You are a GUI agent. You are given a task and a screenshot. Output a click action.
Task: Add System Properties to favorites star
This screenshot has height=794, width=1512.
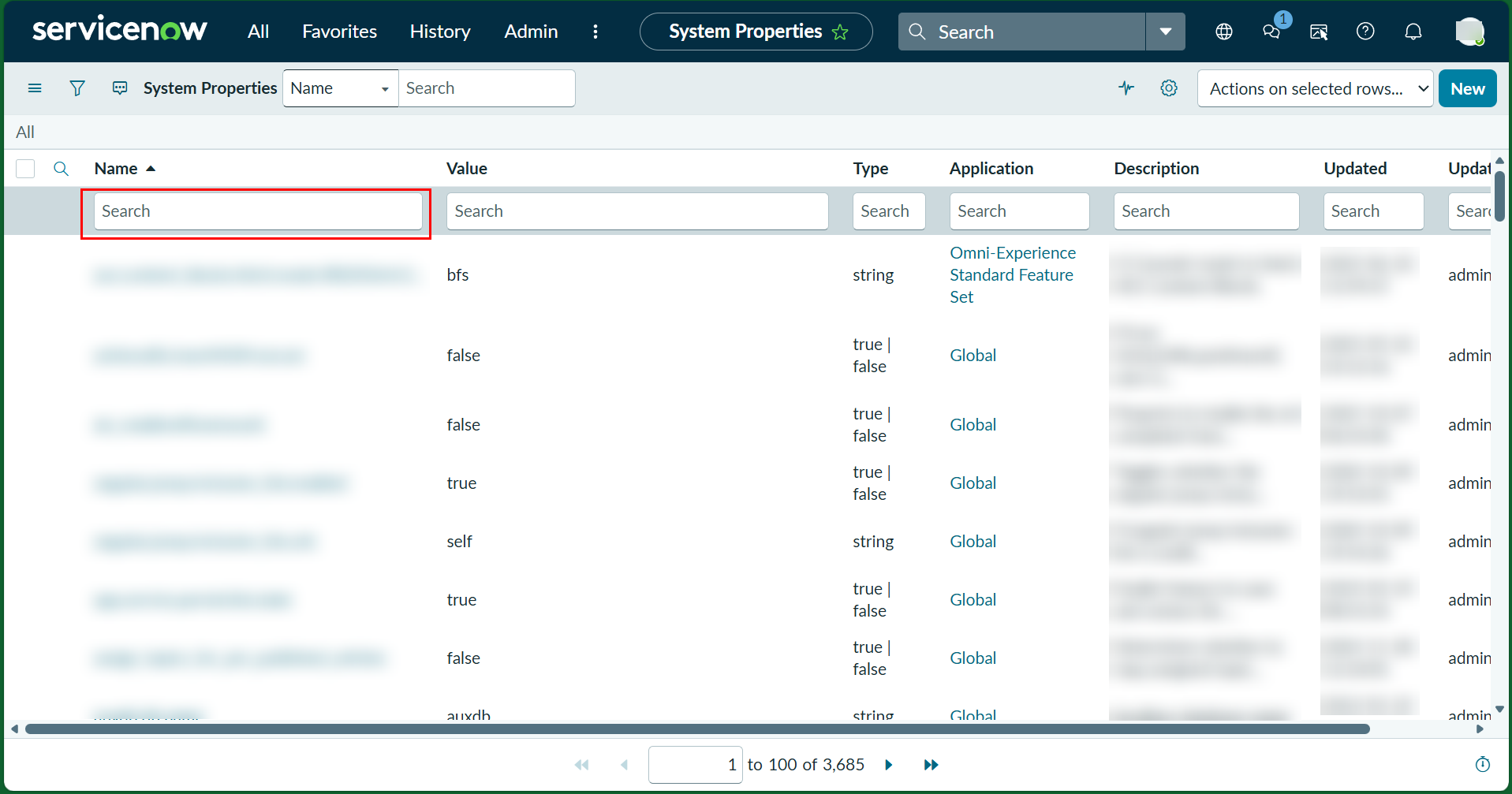pyautogui.click(x=840, y=32)
